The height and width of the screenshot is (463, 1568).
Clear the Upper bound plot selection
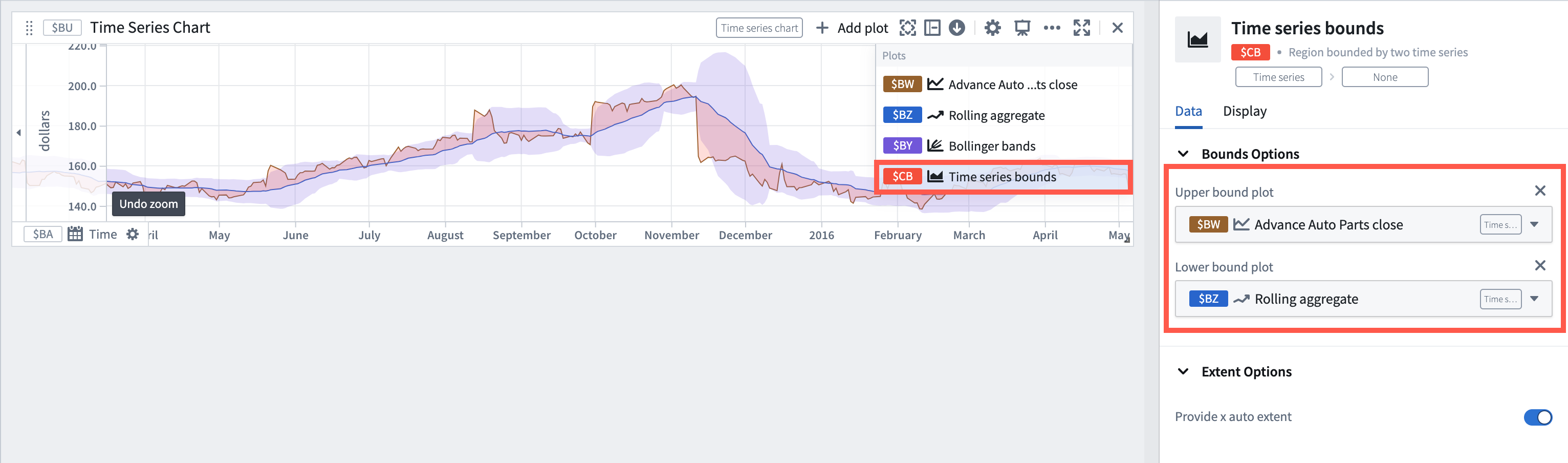(x=1540, y=191)
